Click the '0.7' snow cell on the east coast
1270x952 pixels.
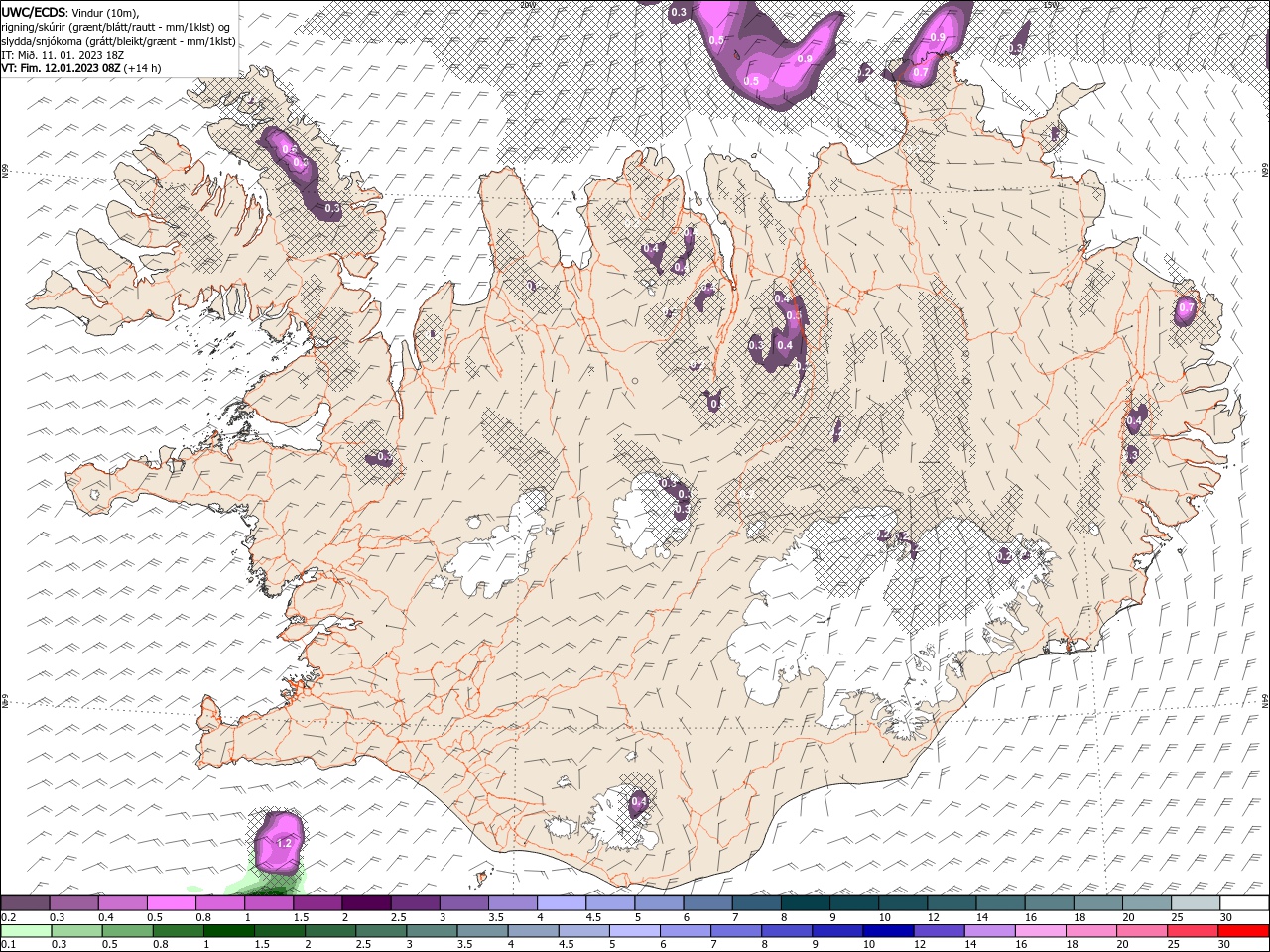1186,308
